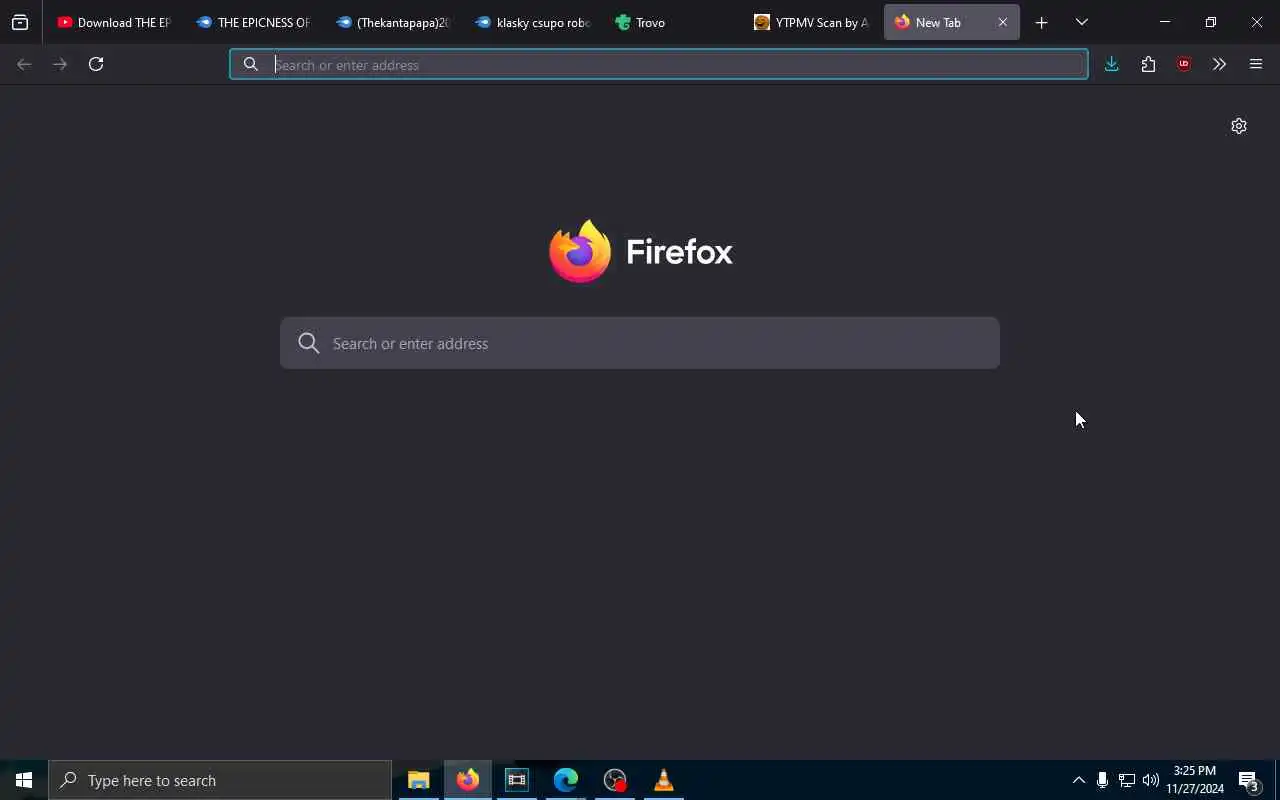The width and height of the screenshot is (1280, 800).
Task: Open video editor taskbar app
Action: click(x=517, y=780)
